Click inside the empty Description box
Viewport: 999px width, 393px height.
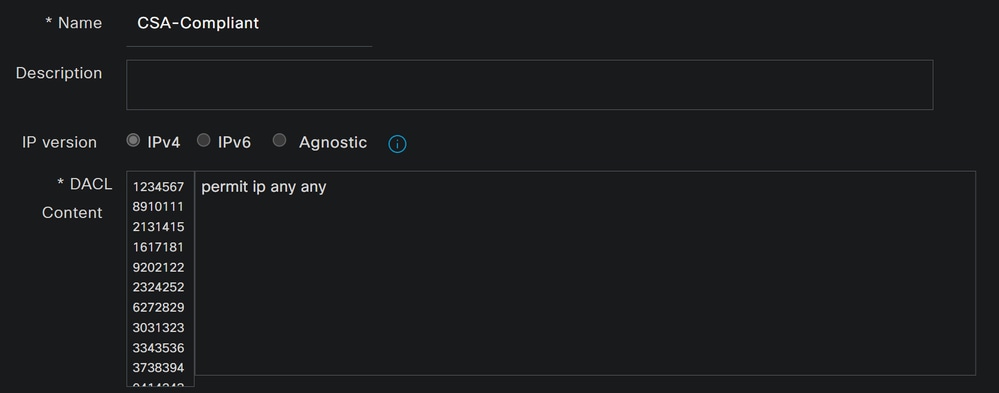point(529,85)
